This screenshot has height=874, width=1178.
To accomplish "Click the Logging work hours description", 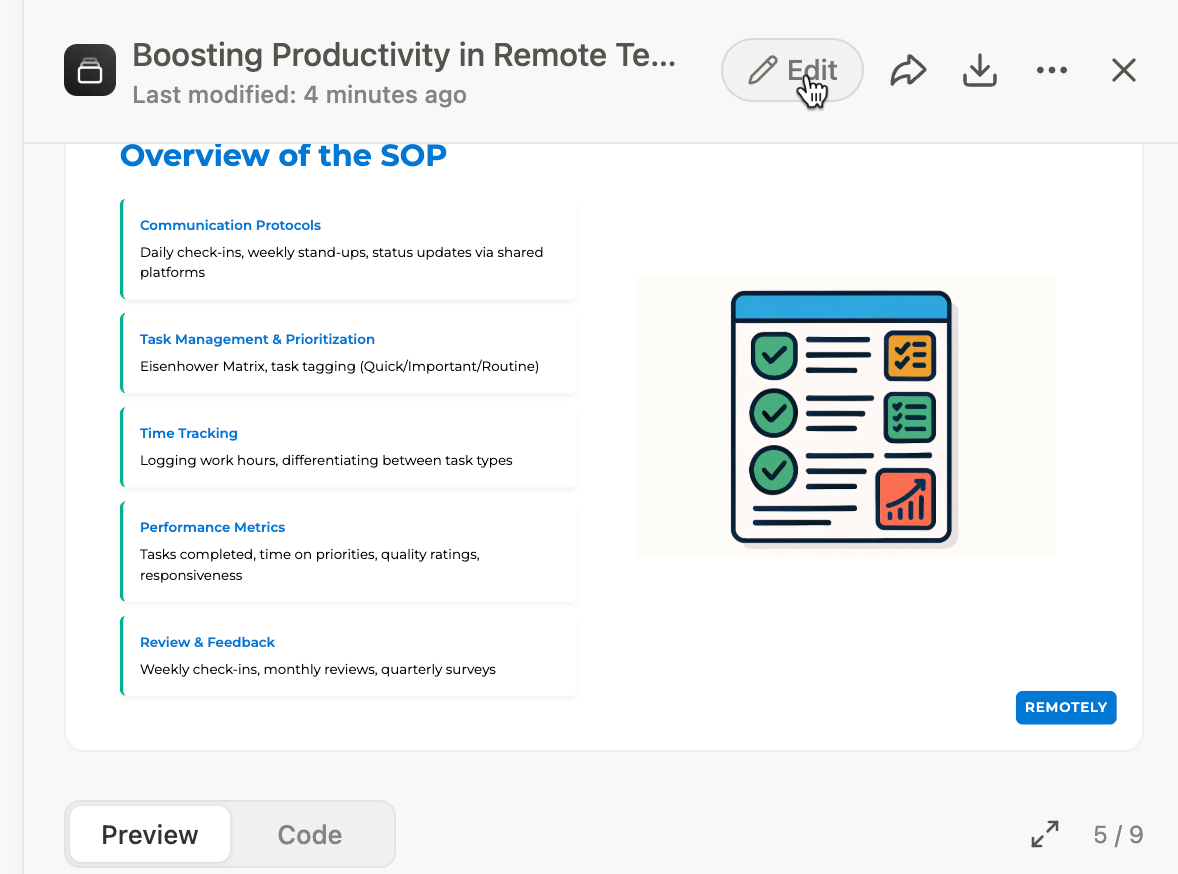I will point(326,461).
